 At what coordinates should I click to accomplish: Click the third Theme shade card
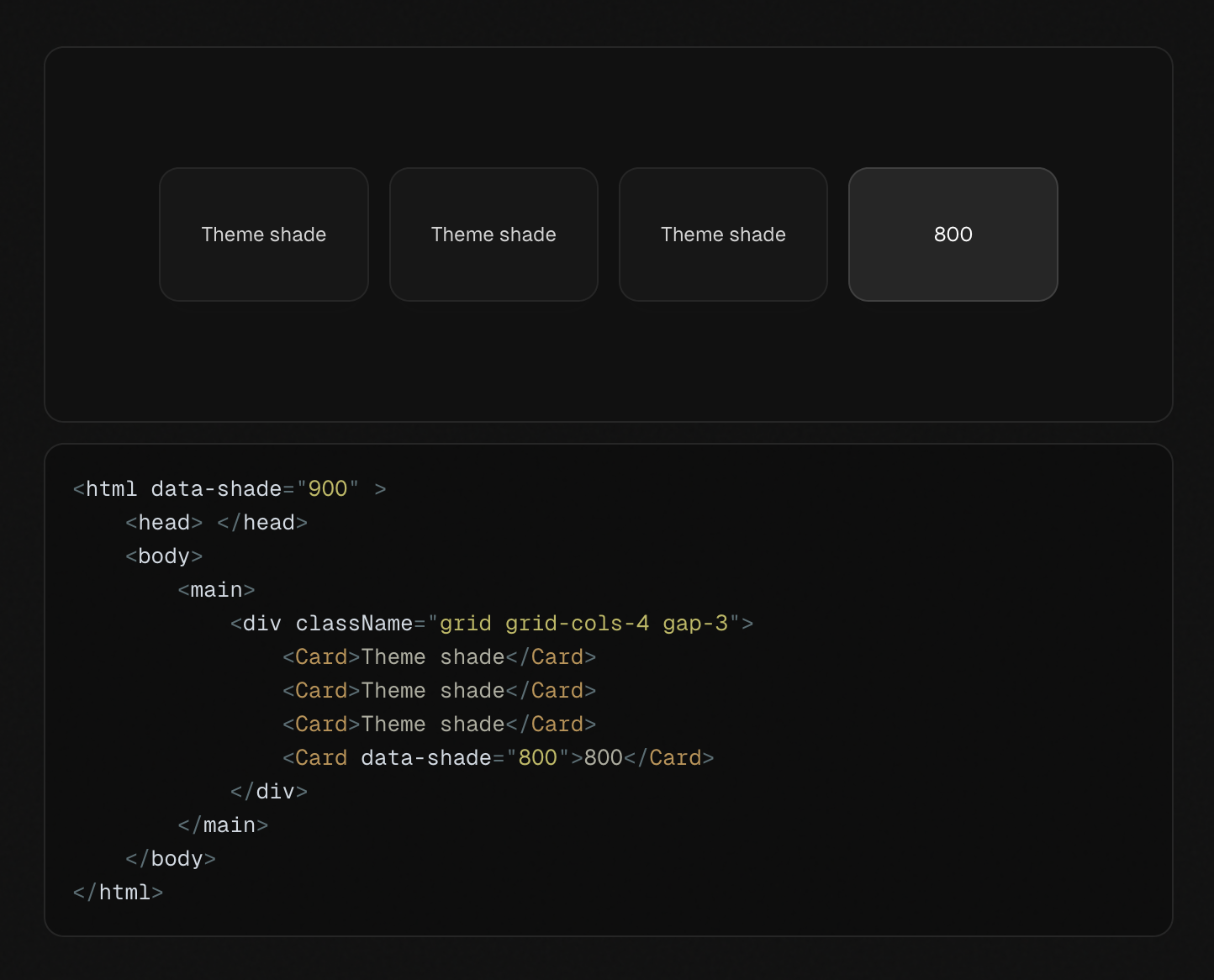[723, 234]
